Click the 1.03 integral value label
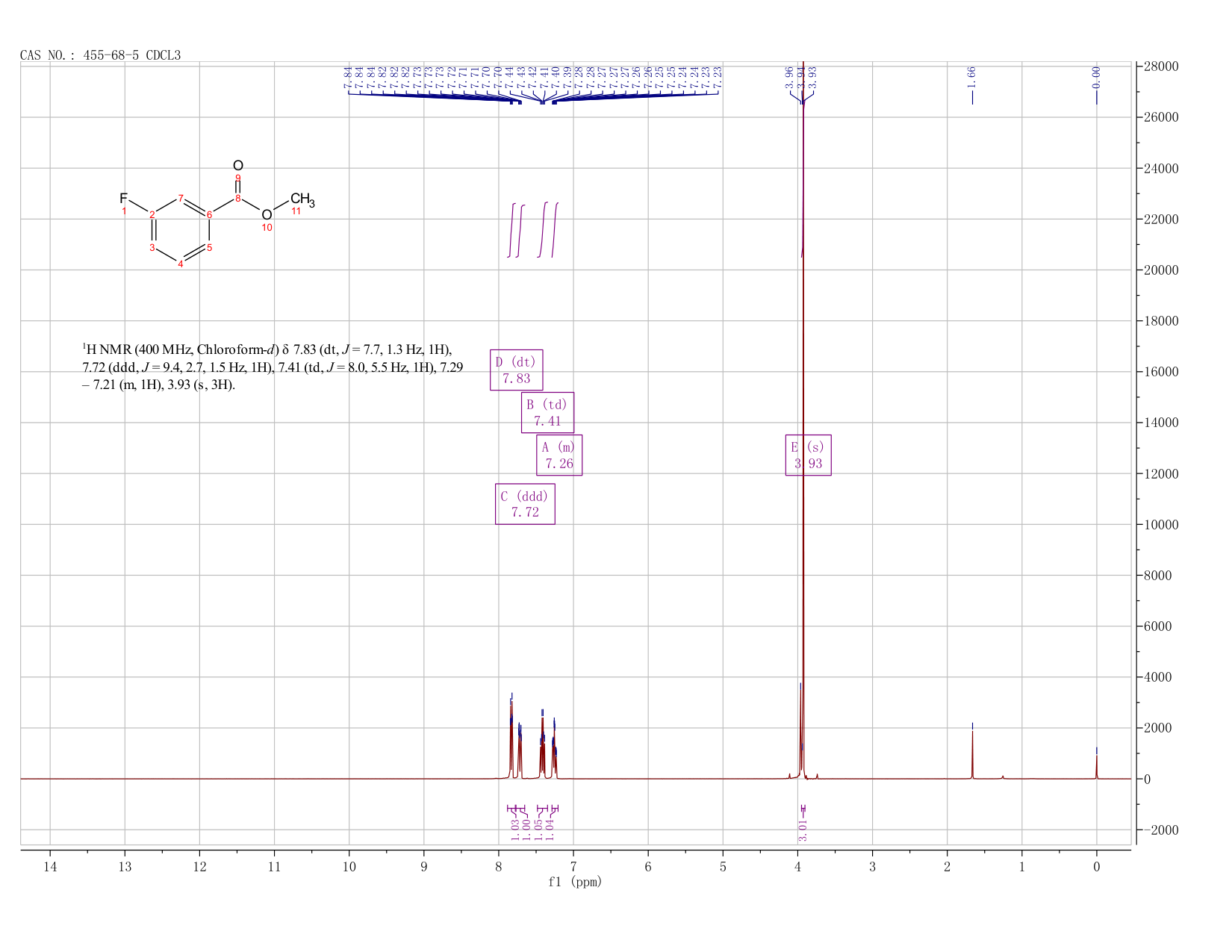1232x952 pixels. [x=515, y=830]
